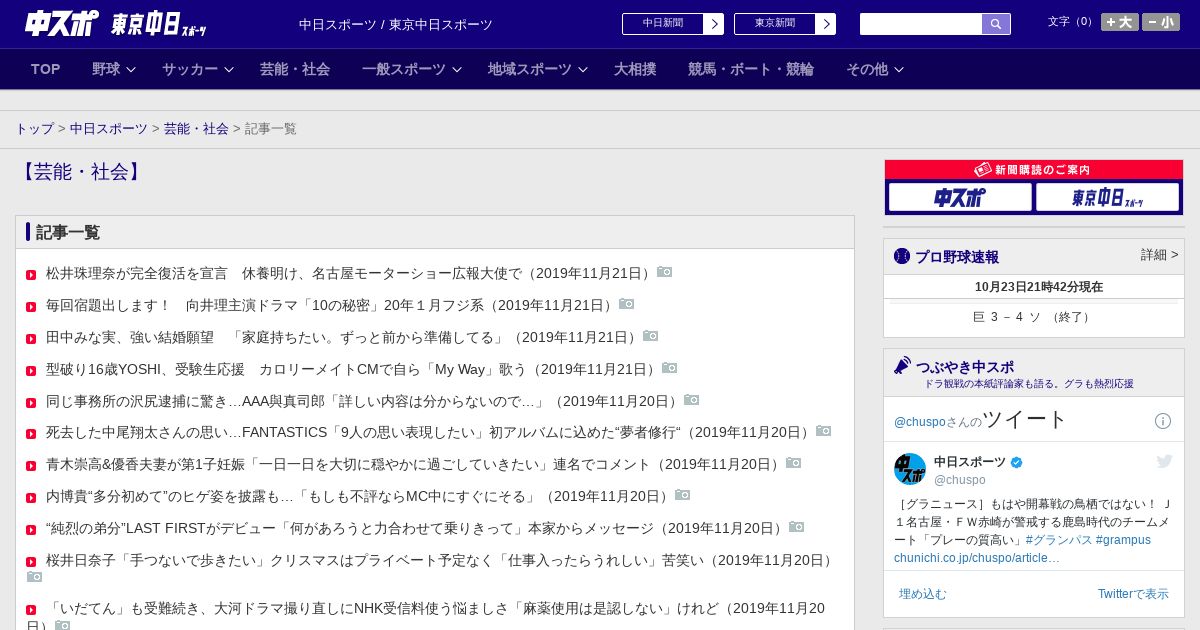Click the Twitter bird icon on tweet
The width and height of the screenshot is (1200, 630).
1164,461
